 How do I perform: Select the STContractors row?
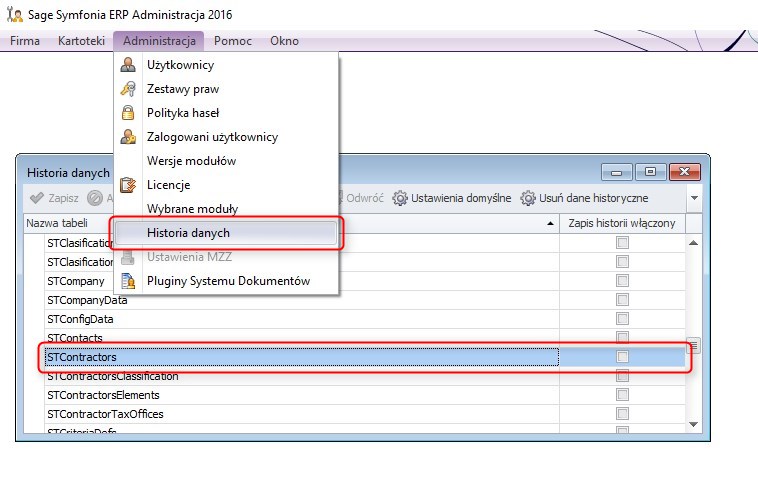point(364,357)
